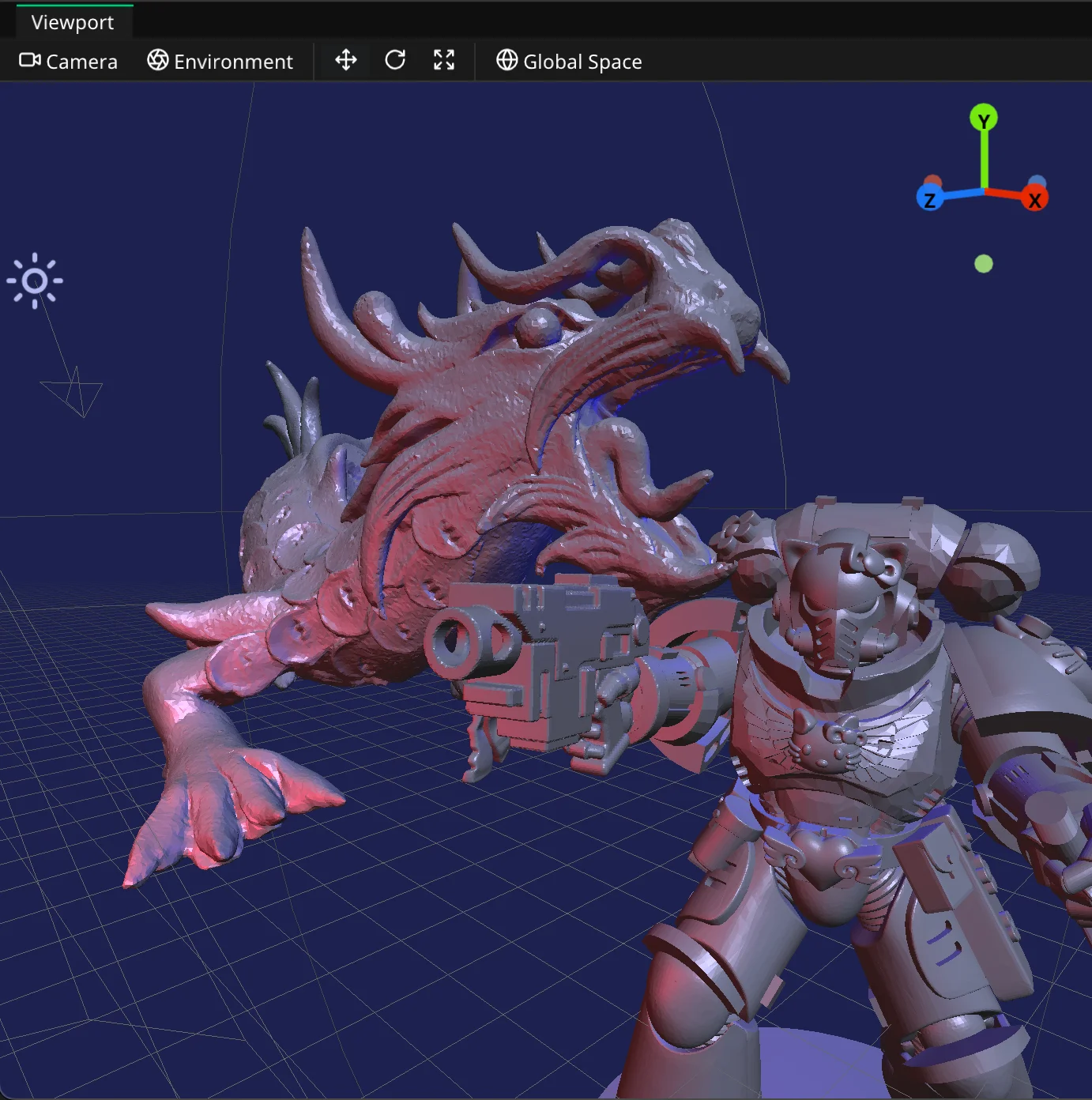Image resolution: width=1092 pixels, height=1100 pixels.
Task: Click the blue Z axis handle
Action: (930, 198)
